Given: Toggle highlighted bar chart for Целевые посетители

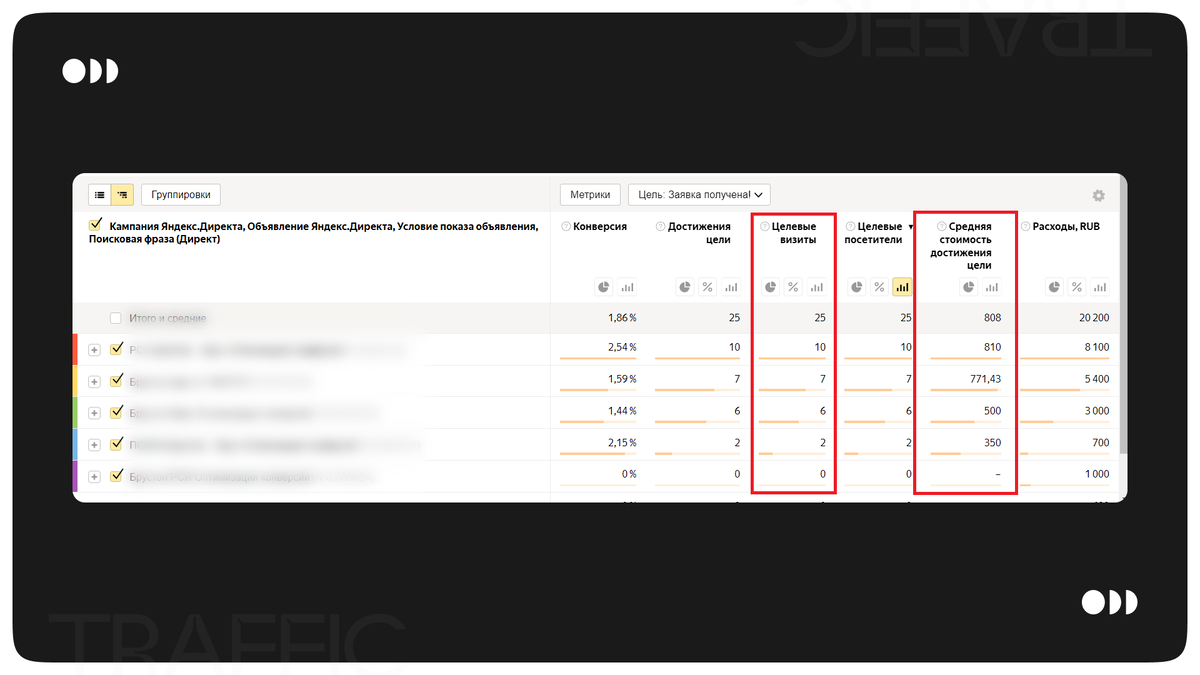Looking at the screenshot, I should 903,287.
